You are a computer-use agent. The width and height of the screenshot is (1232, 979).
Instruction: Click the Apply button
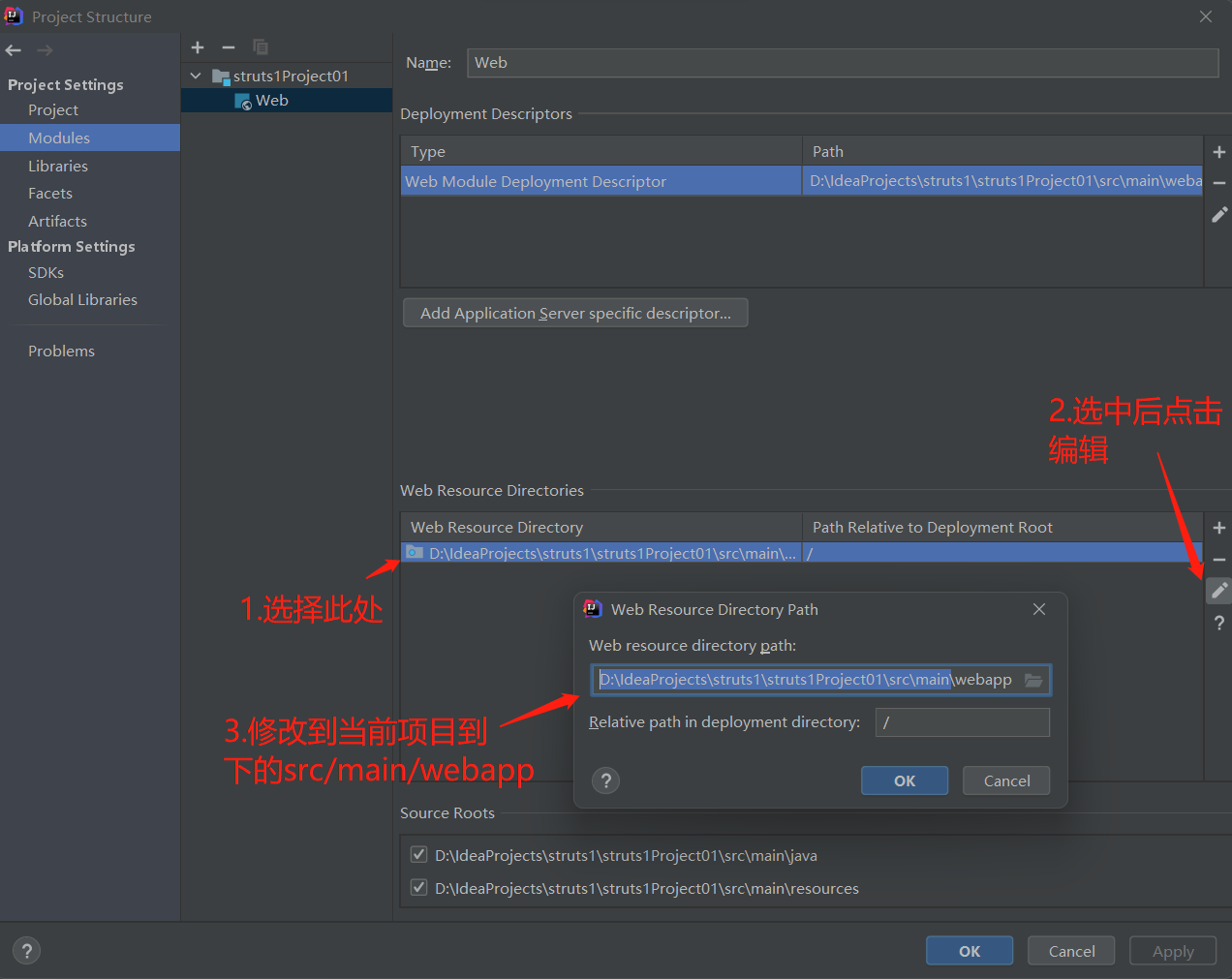coord(1172,950)
